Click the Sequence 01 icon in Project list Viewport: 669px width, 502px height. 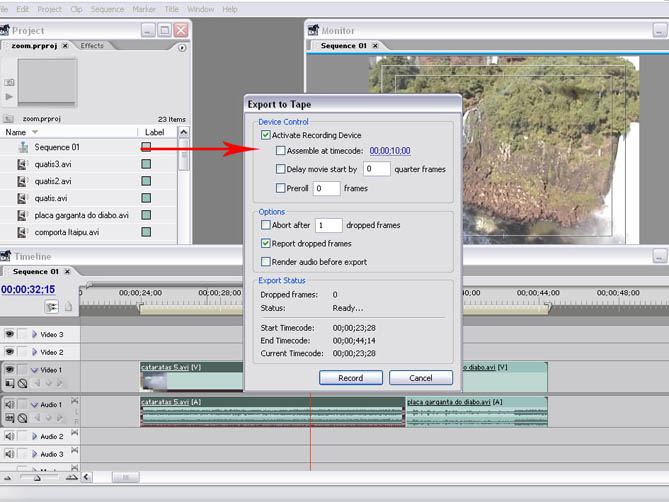tap(21, 147)
